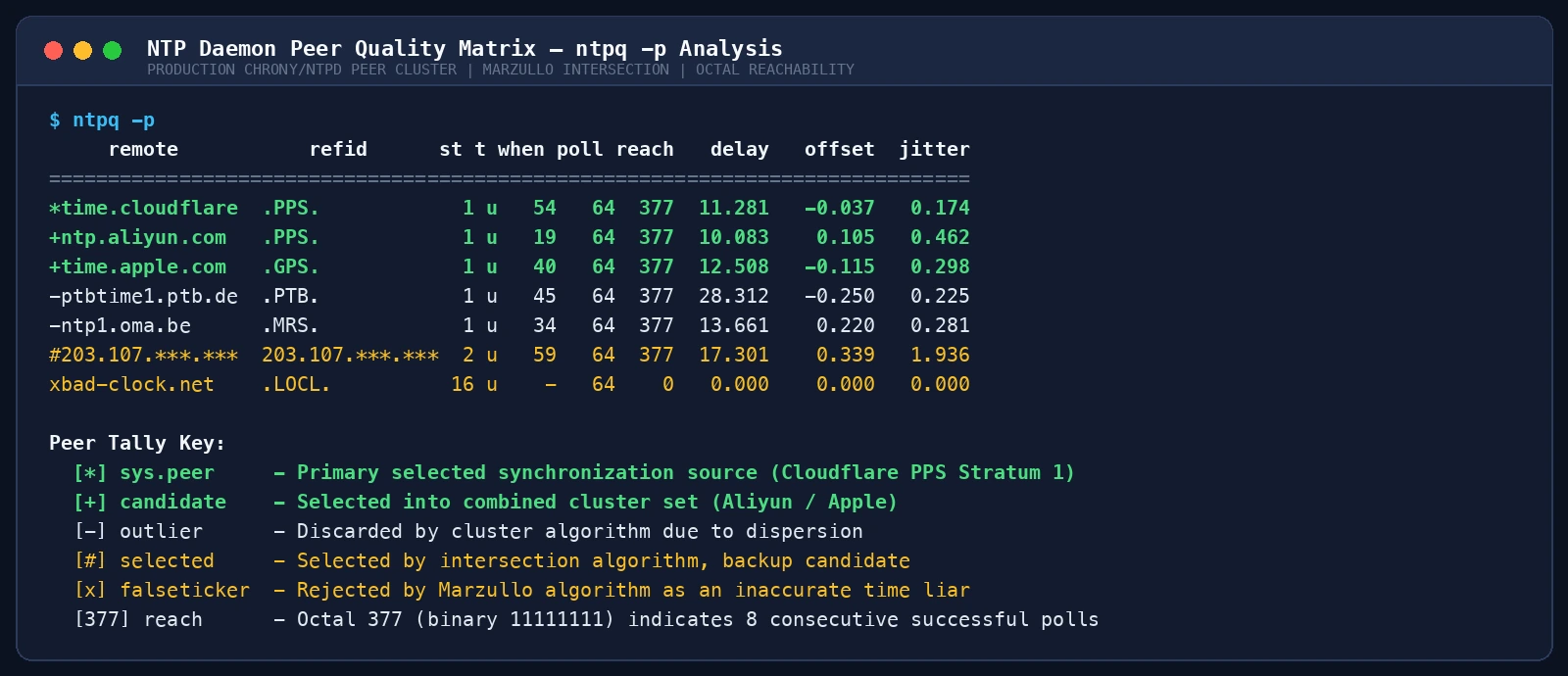Click the offset value 0.220
The height and width of the screenshot is (676, 1568).
pyautogui.click(x=846, y=325)
